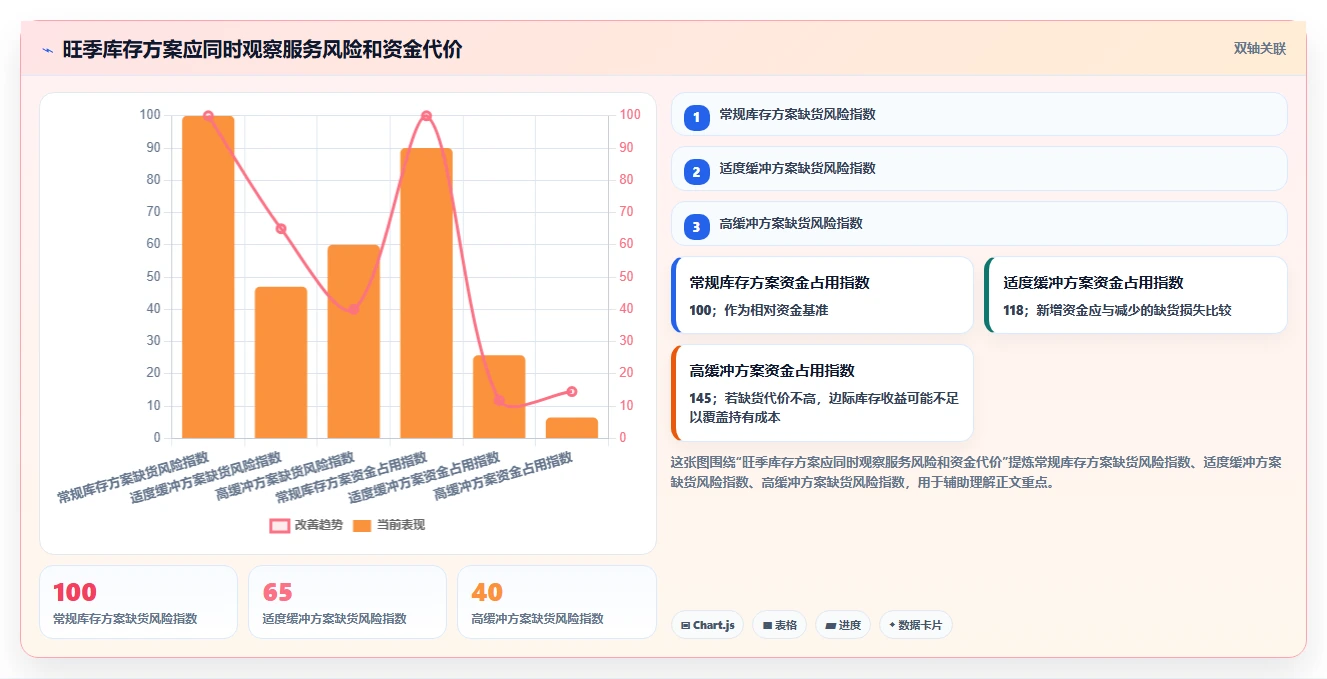
Task: Click the line point at 65
Action: point(281,229)
